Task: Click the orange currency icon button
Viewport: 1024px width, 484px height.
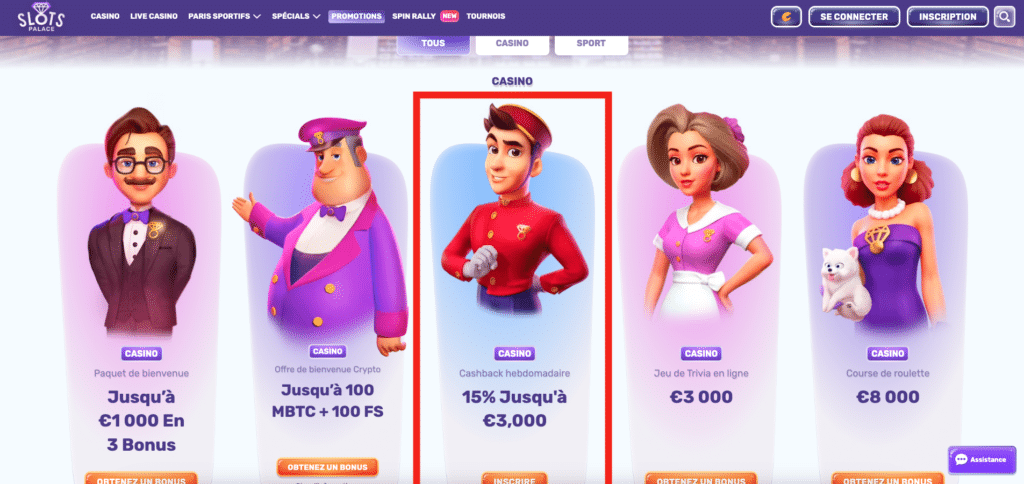Action: click(786, 17)
